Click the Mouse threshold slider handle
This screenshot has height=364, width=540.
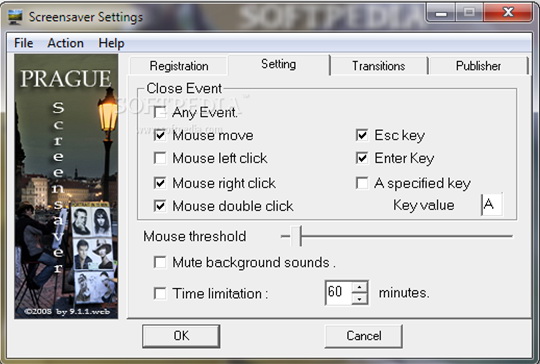[x=296, y=236]
